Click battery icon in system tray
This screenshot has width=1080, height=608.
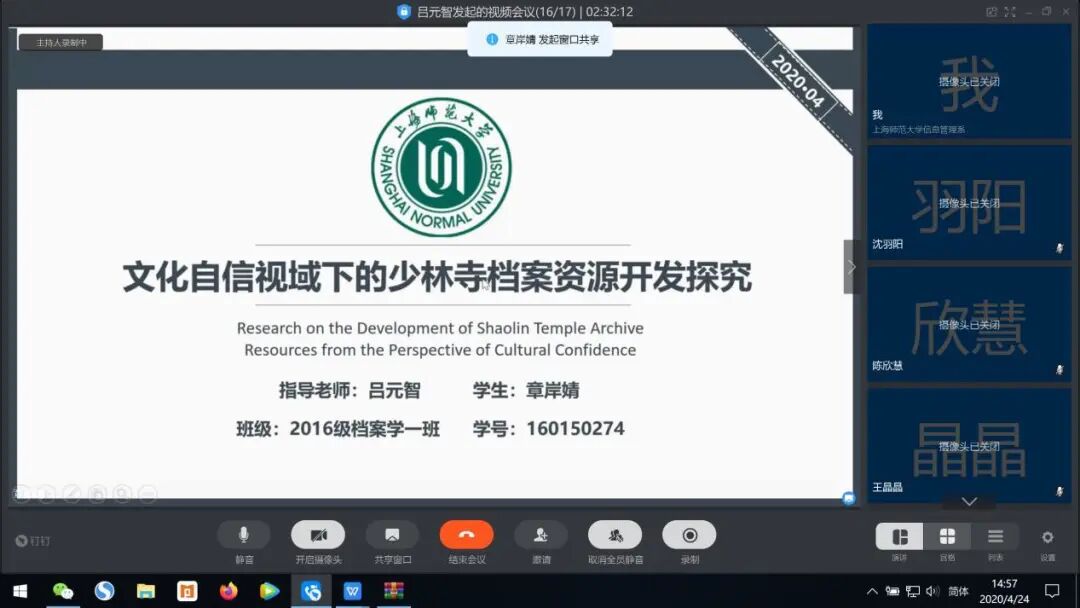893,591
